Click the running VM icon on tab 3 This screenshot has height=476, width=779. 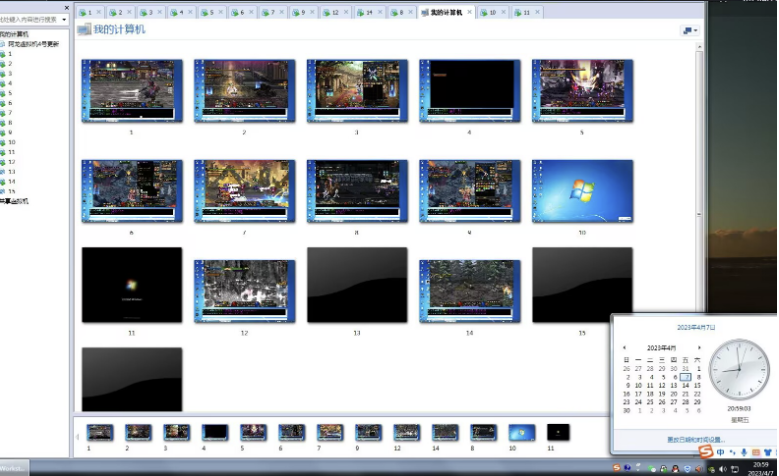point(144,12)
